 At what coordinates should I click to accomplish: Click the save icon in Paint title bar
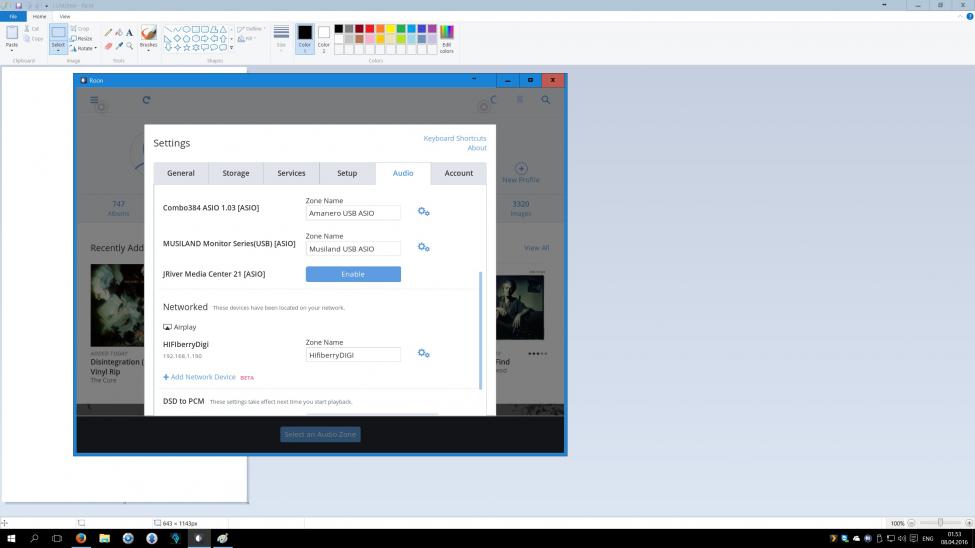coord(19,6)
